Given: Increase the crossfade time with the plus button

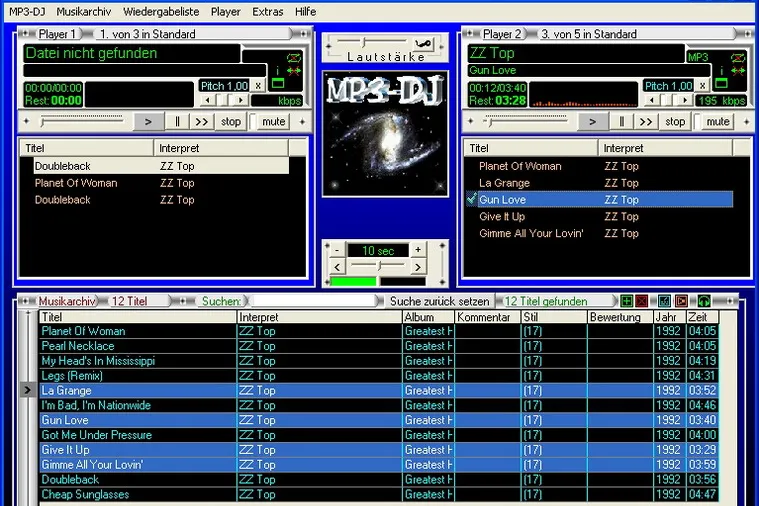Looking at the screenshot, I should (418, 250).
